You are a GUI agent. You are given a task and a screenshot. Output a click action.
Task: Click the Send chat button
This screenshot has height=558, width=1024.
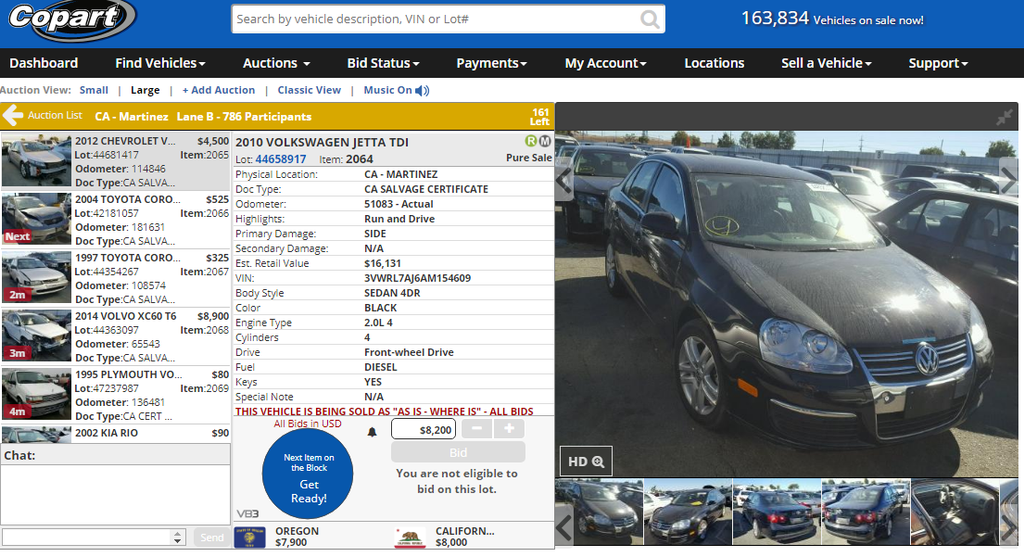pyautogui.click(x=212, y=537)
